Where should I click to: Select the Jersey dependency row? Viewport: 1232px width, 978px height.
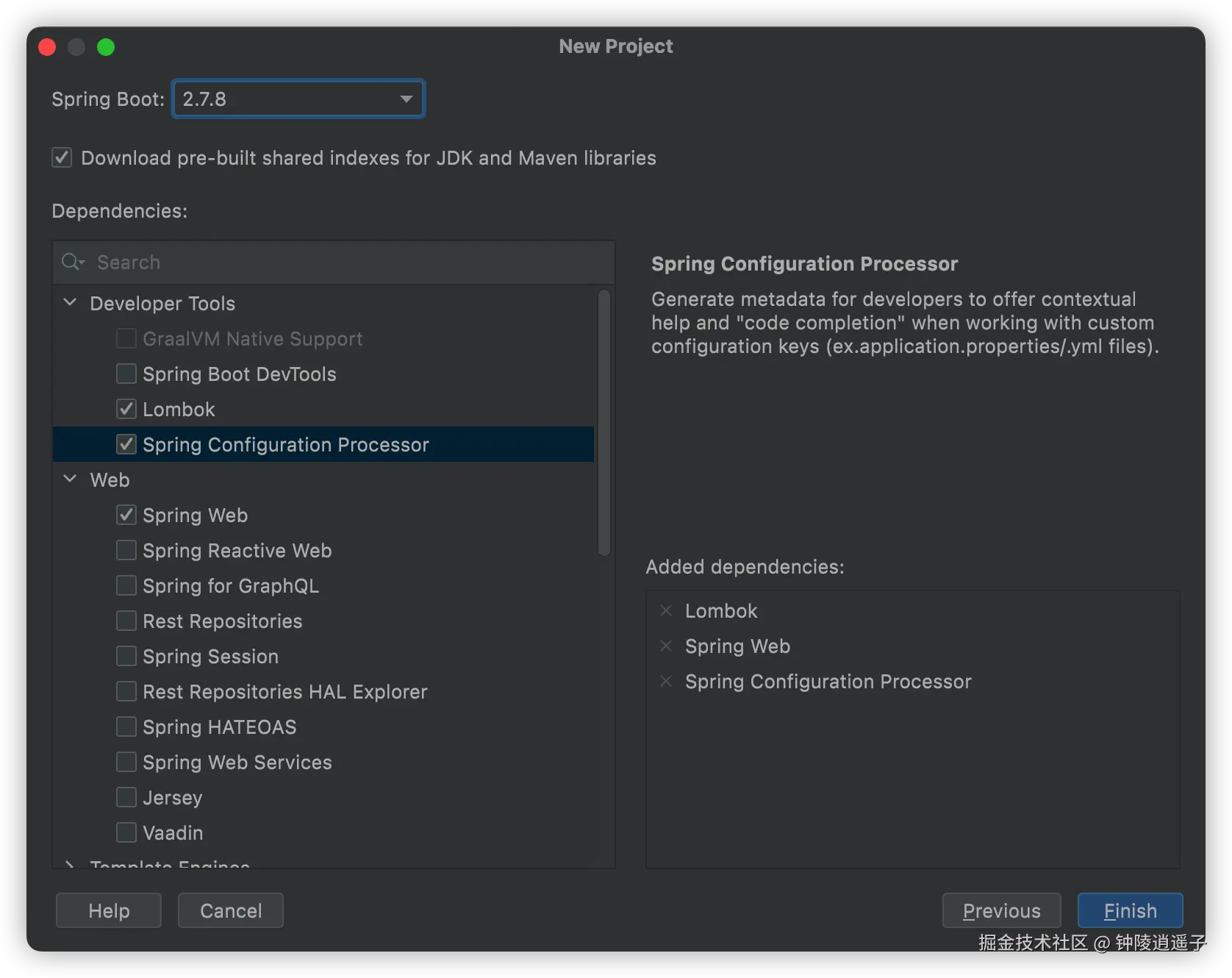tap(172, 798)
